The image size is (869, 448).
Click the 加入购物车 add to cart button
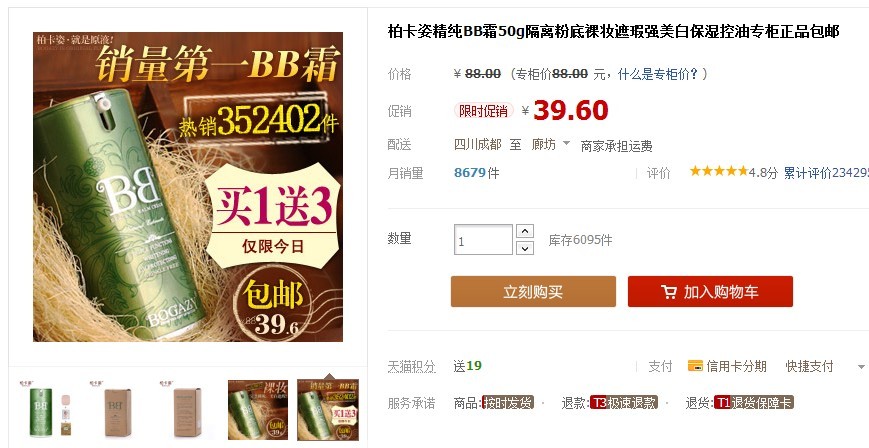(710, 292)
